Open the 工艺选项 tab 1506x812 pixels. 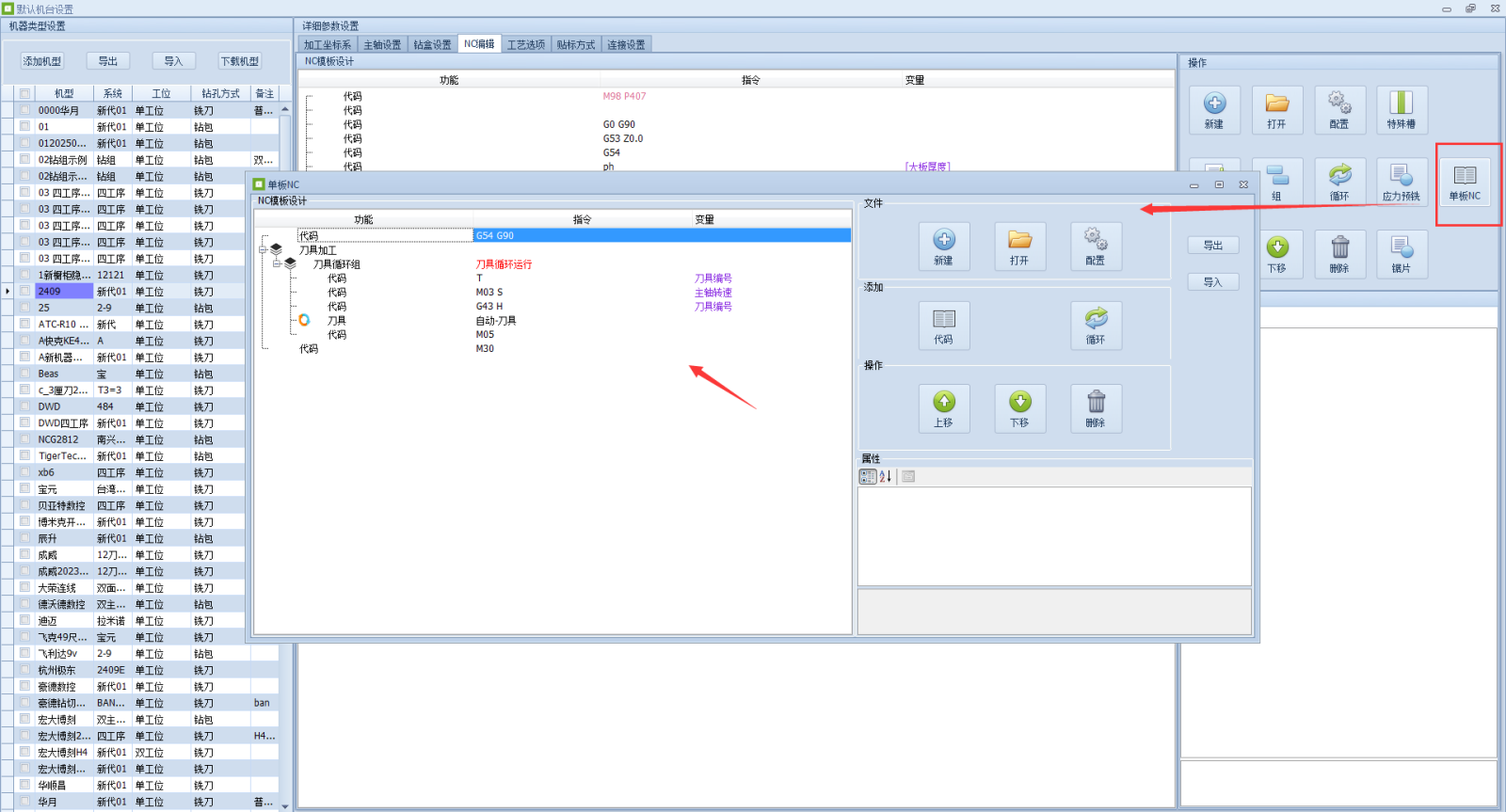[526, 44]
